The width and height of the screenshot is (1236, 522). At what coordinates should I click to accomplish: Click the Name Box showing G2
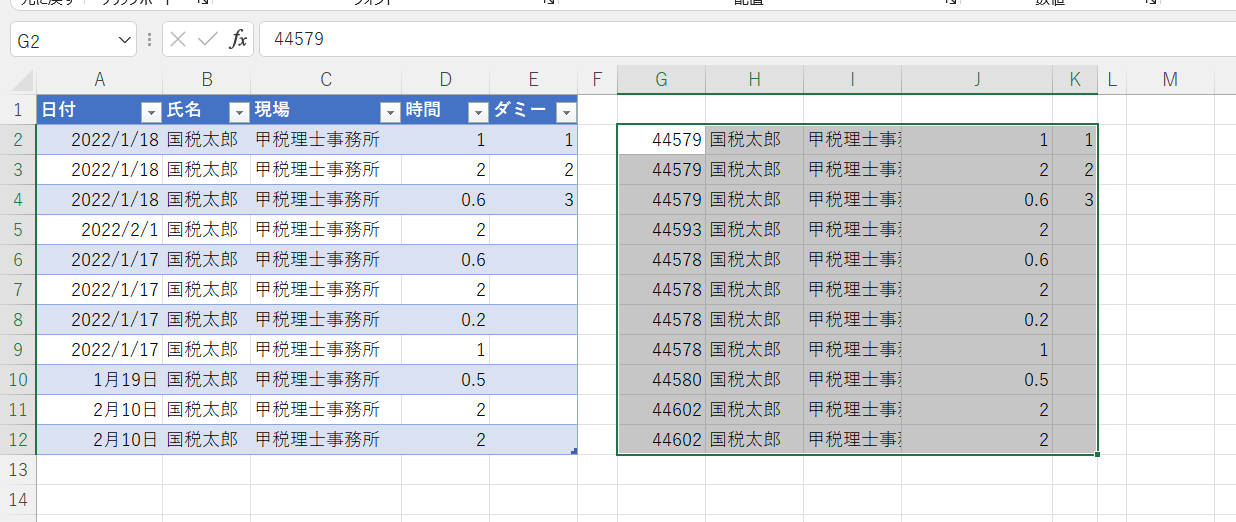click(60, 39)
